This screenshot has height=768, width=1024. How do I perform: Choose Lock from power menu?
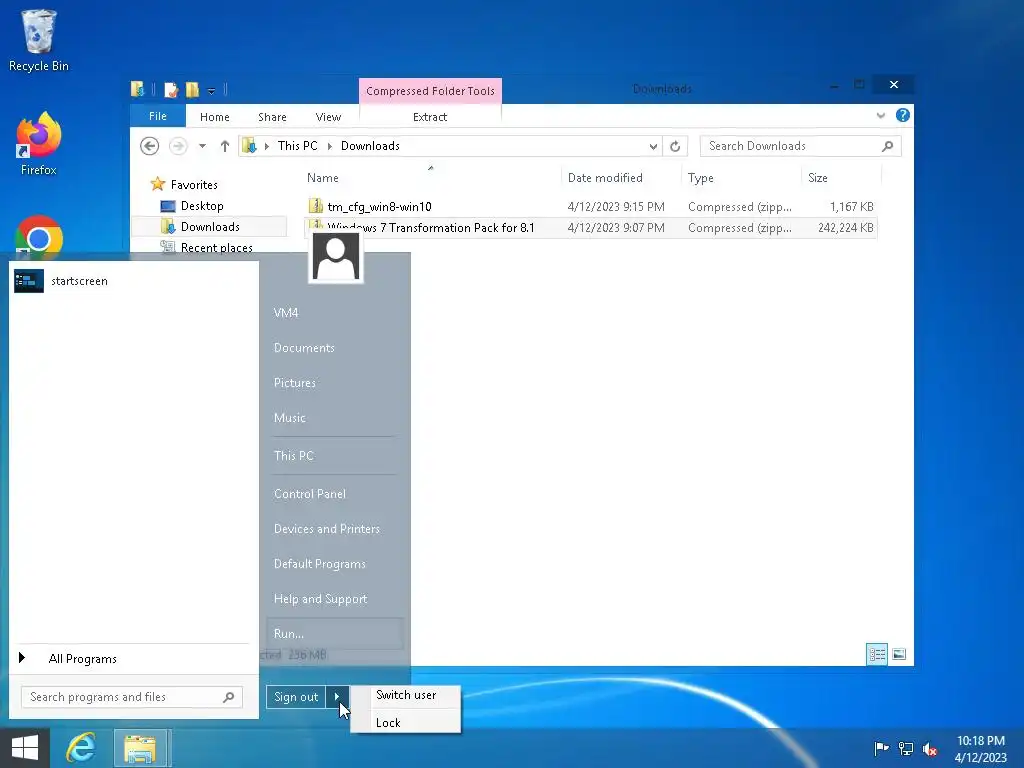pyautogui.click(x=406, y=722)
